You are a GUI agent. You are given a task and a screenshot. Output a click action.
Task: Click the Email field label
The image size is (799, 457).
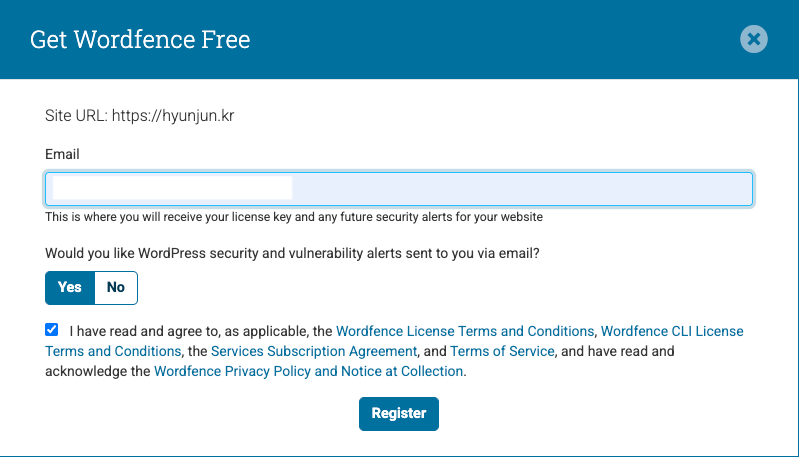click(62, 154)
